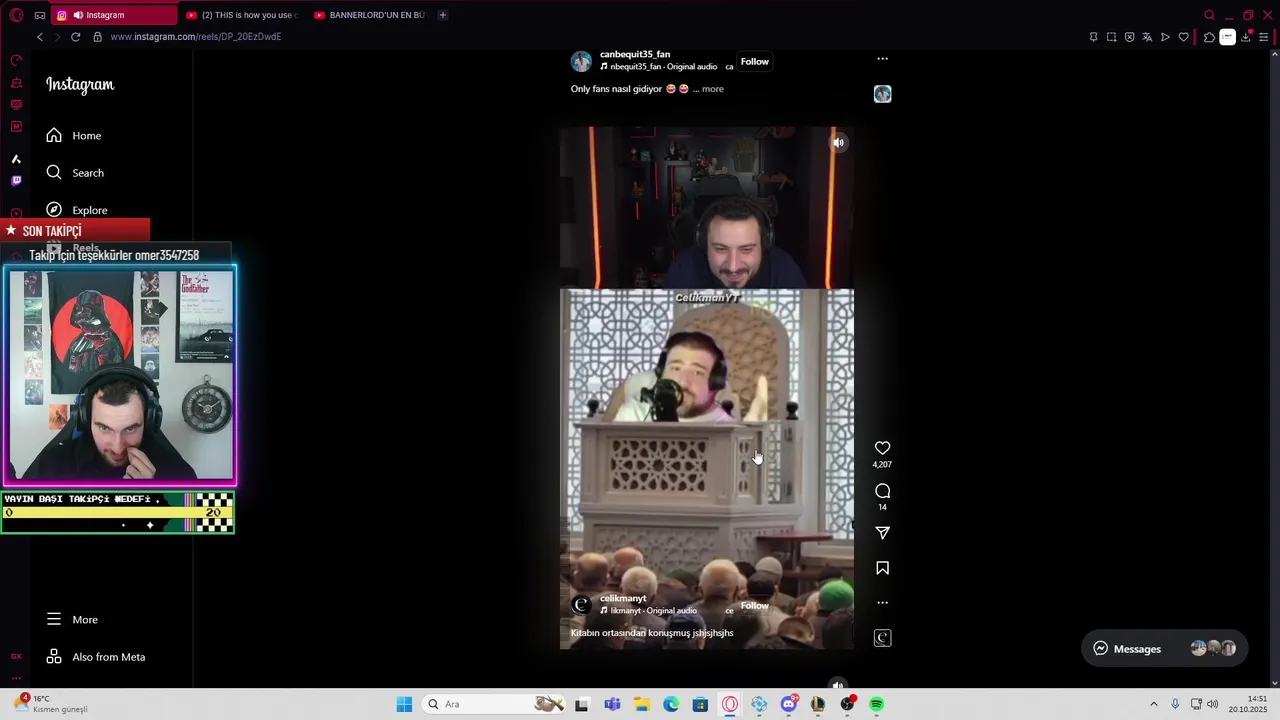This screenshot has width=1280, height=720.
Task: Open the weather widget showing 16°C
Action: pyautogui.click(x=50, y=704)
